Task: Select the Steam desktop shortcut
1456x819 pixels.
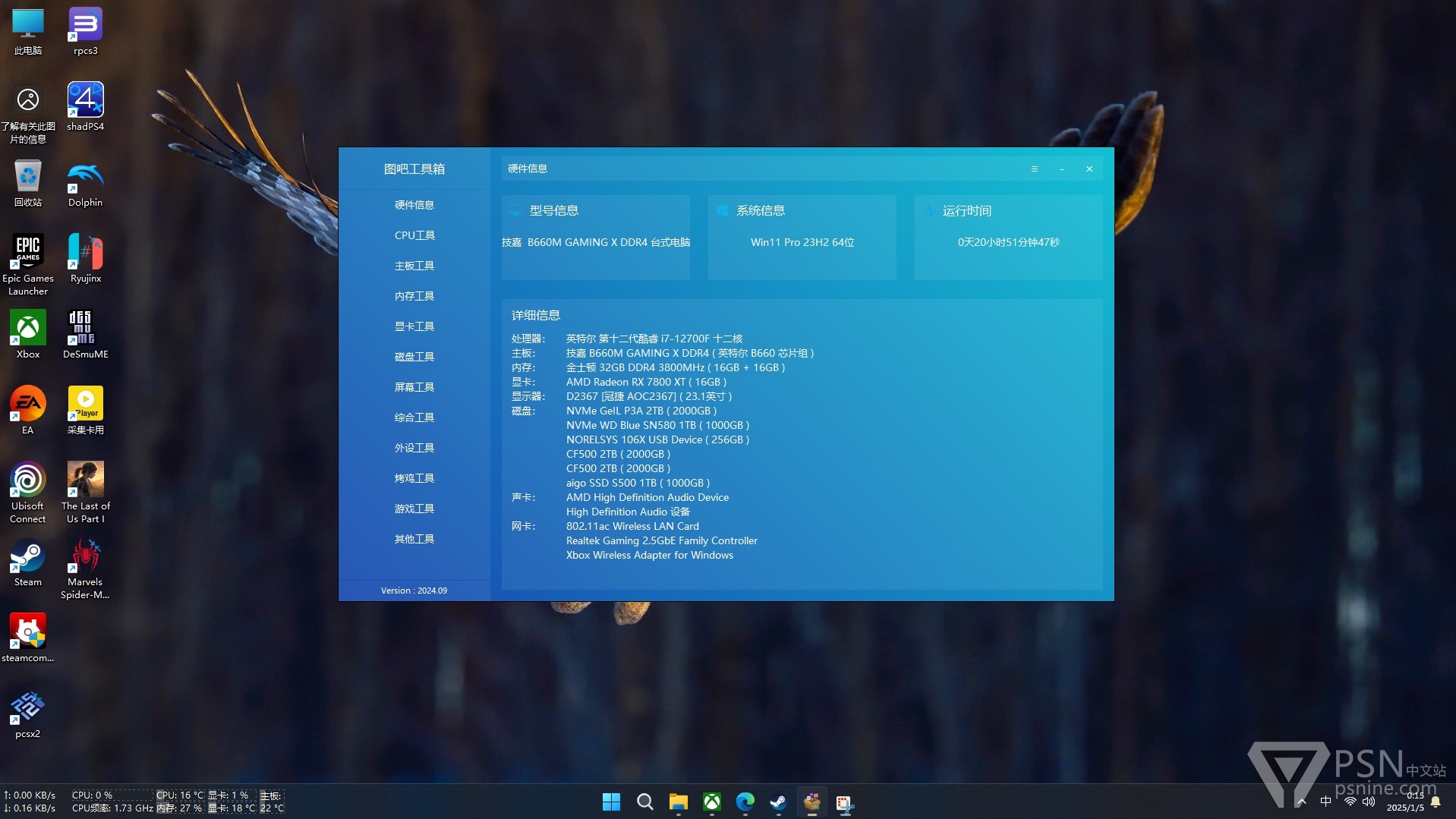Action: [x=28, y=562]
